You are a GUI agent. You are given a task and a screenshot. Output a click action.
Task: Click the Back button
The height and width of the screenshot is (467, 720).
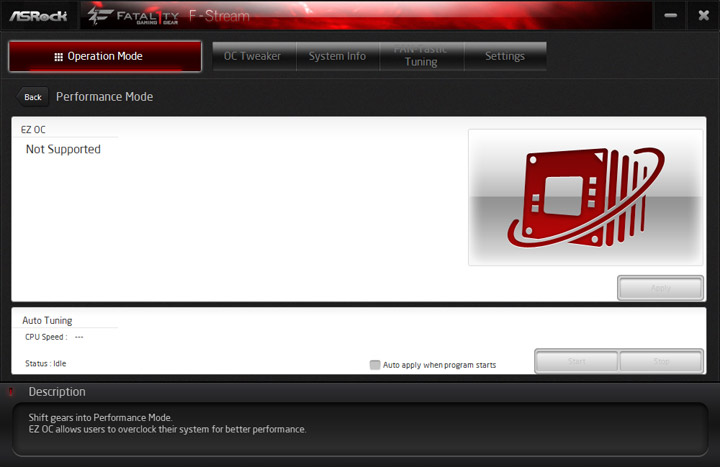pyautogui.click(x=32, y=97)
